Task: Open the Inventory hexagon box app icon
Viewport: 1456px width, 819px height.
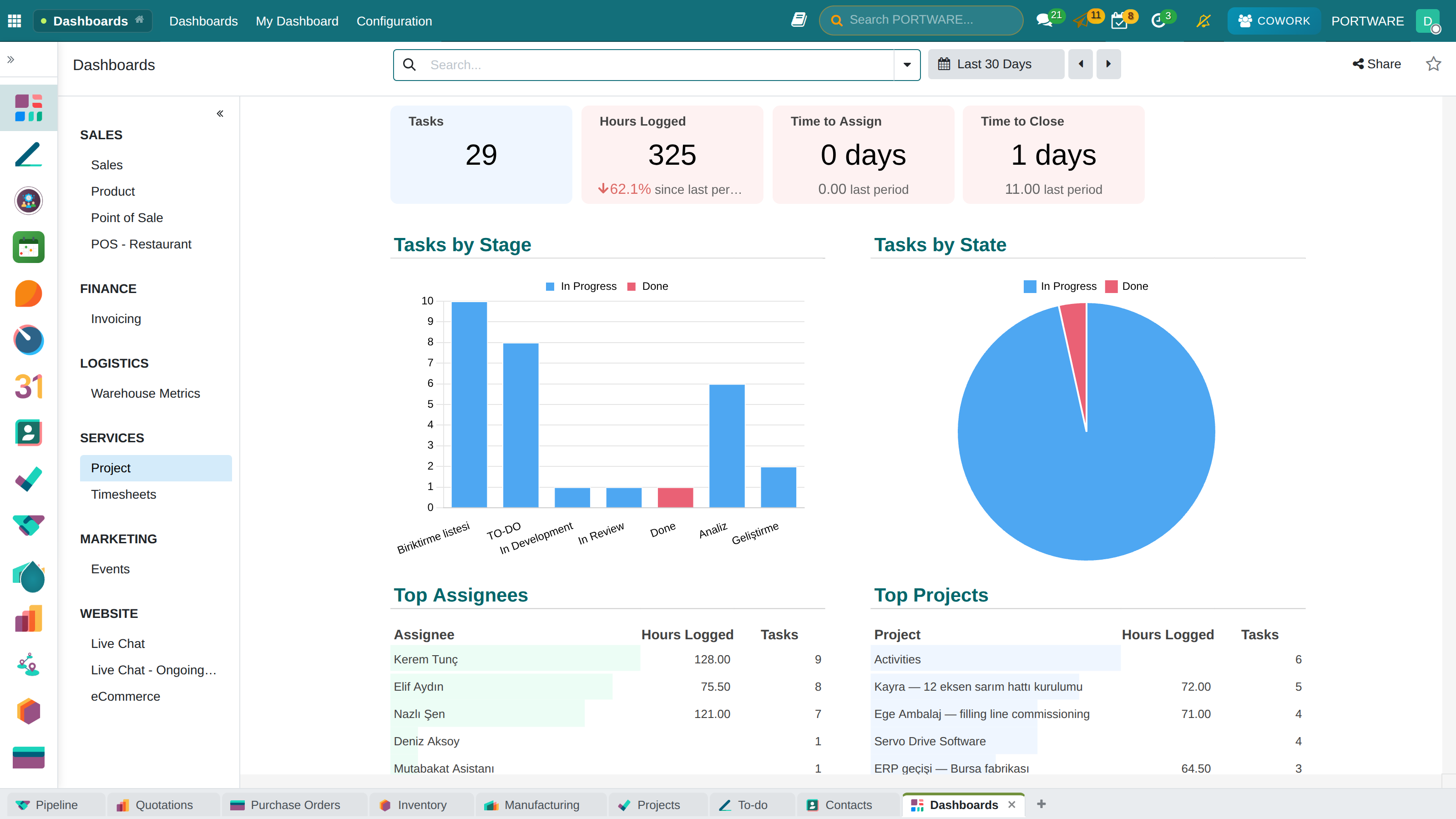Action: point(28,711)
